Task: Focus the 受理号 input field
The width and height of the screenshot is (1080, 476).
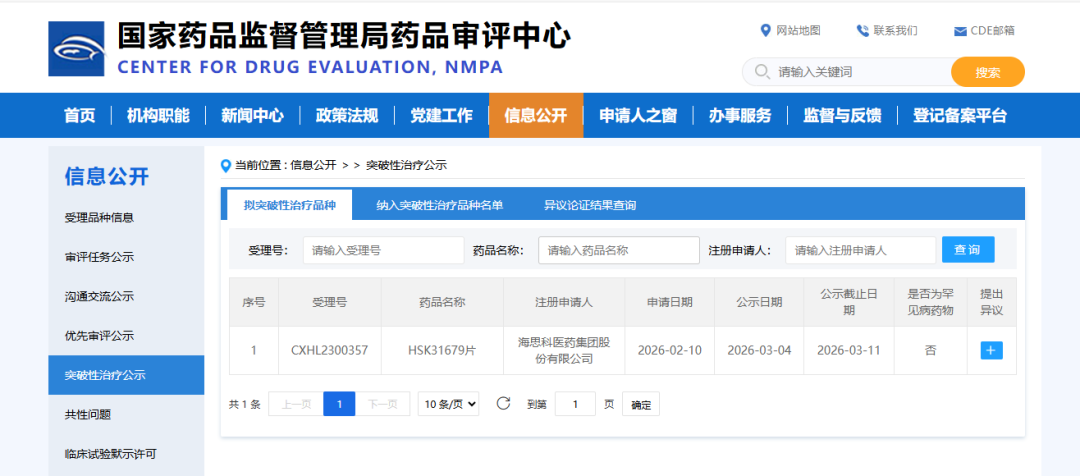Action: 383,250
